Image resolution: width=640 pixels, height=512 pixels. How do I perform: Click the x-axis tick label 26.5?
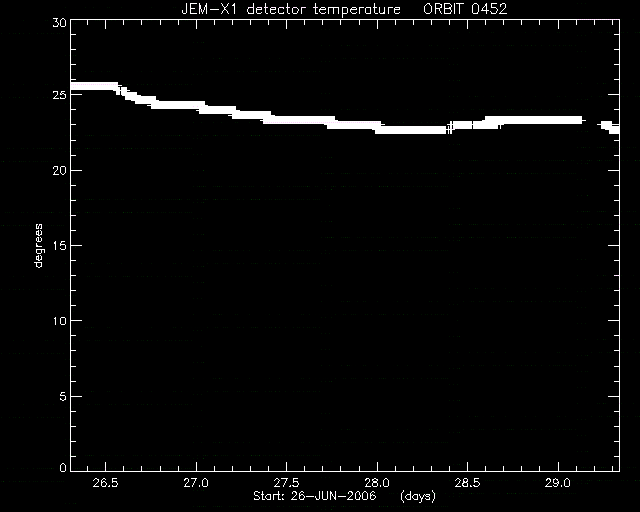coord(105,483)
